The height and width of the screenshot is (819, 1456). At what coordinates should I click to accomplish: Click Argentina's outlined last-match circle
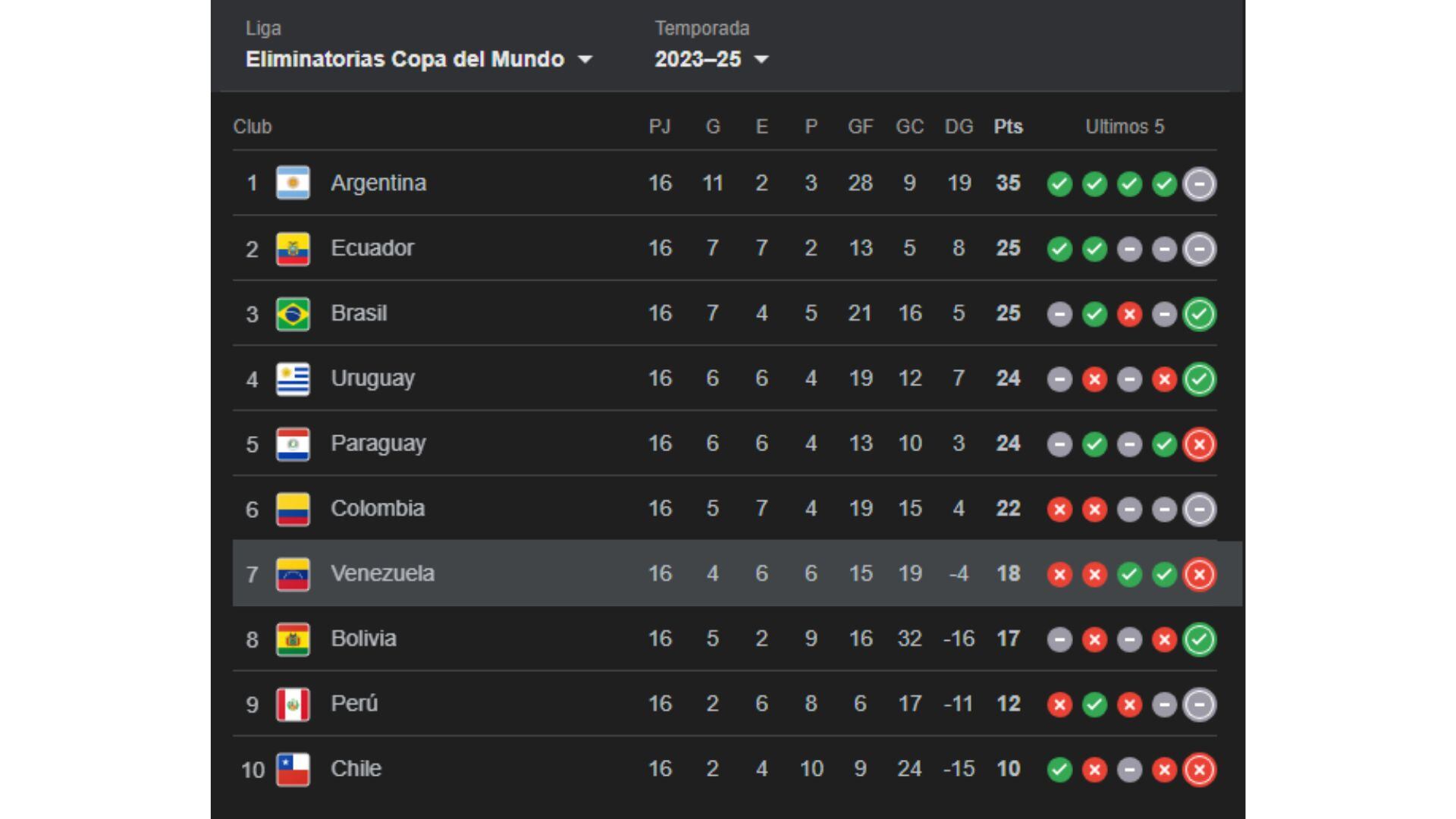click(x=1199, y=183)
